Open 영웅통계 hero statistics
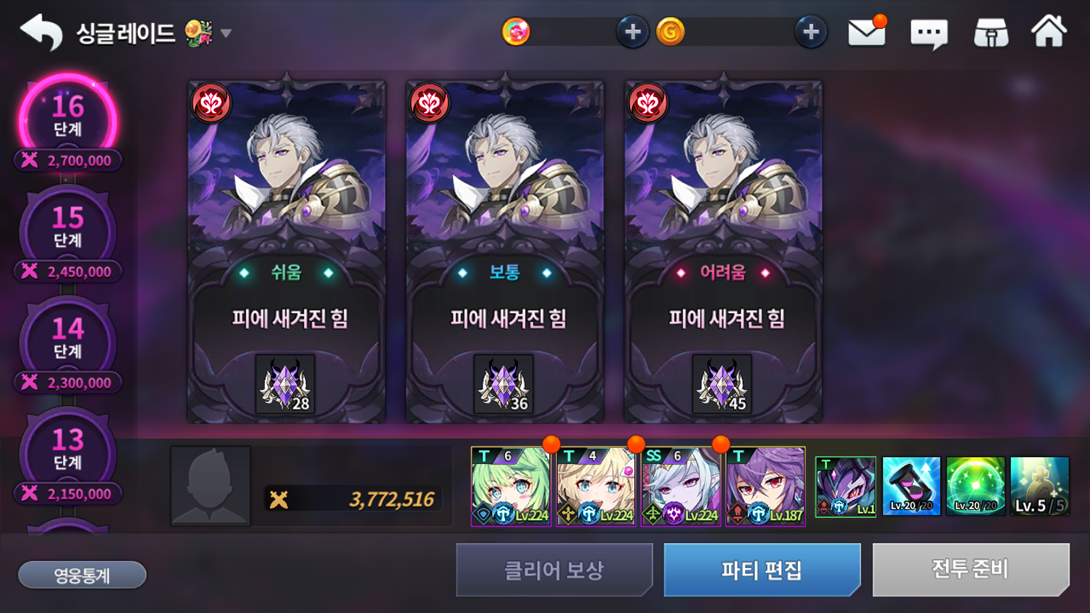The image size is (1090, 613). pyautogui.click(x=82, y=575)
